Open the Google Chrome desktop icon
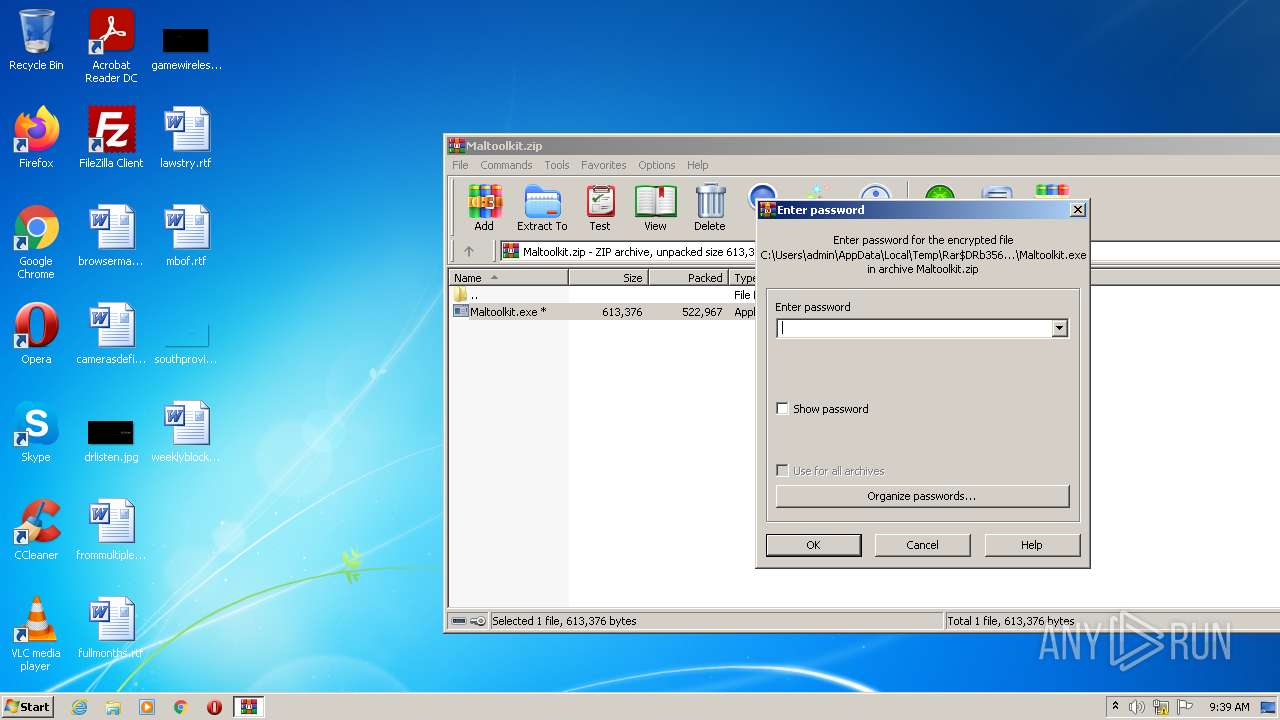 point(36,242)
